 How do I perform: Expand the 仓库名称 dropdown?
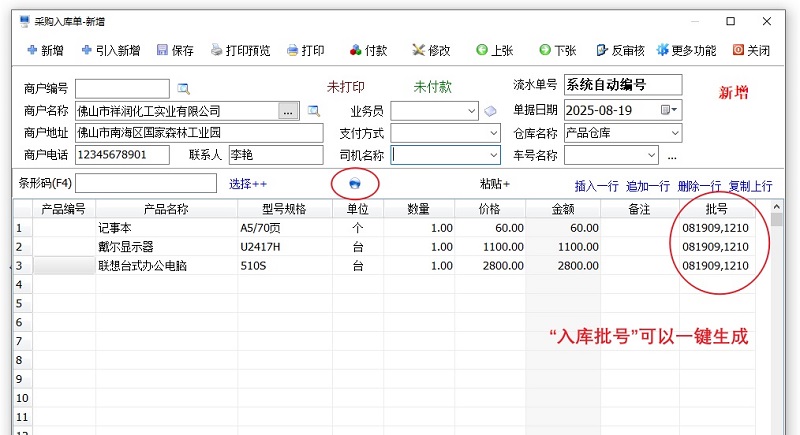[x=674, y=133]
